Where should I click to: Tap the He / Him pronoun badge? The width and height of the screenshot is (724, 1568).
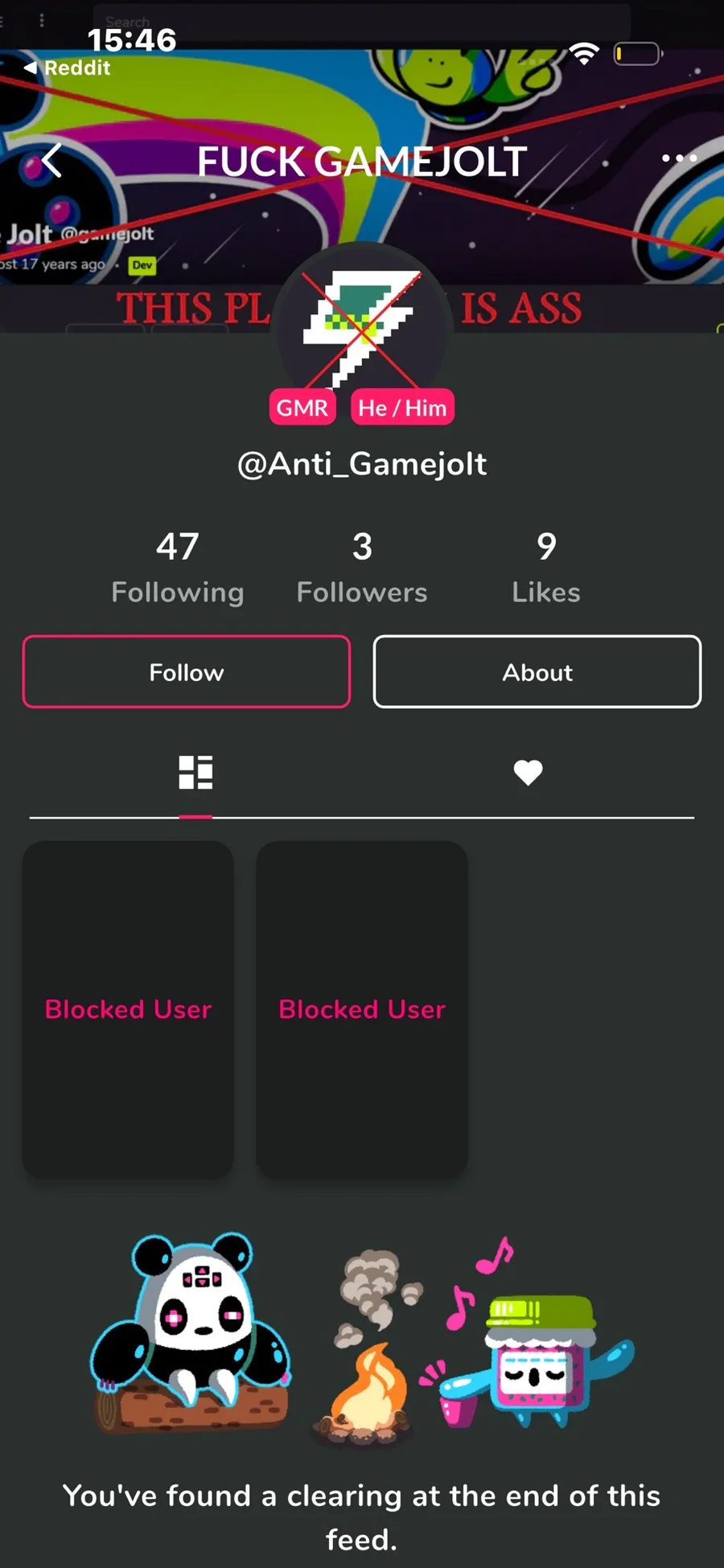point(402,408)
